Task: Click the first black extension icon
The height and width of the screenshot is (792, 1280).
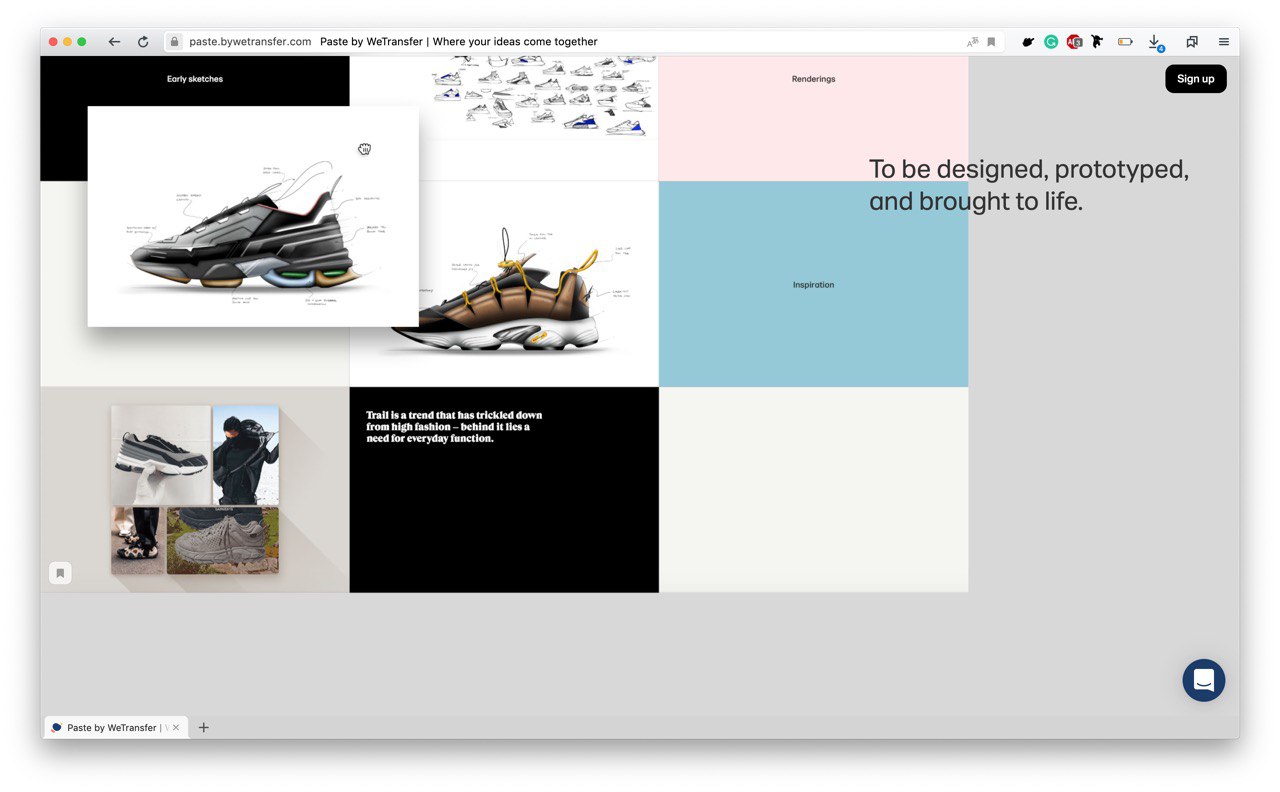Action: click(1028, 42)
